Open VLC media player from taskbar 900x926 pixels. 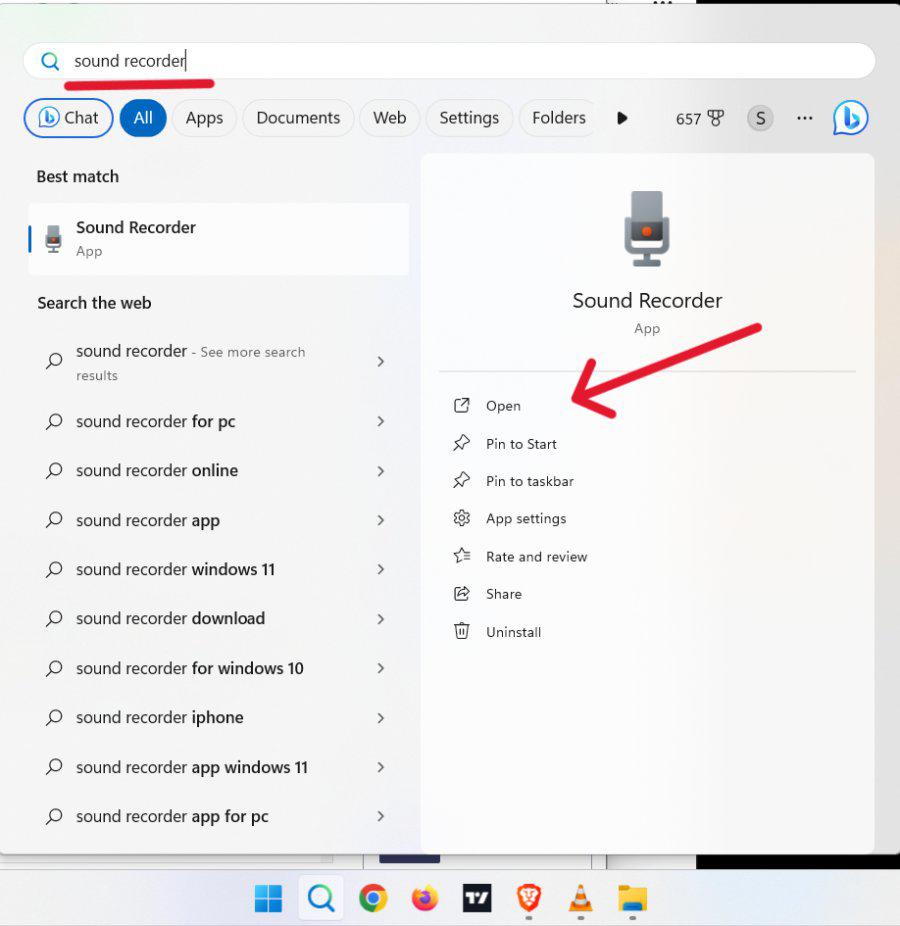[581, 898]
